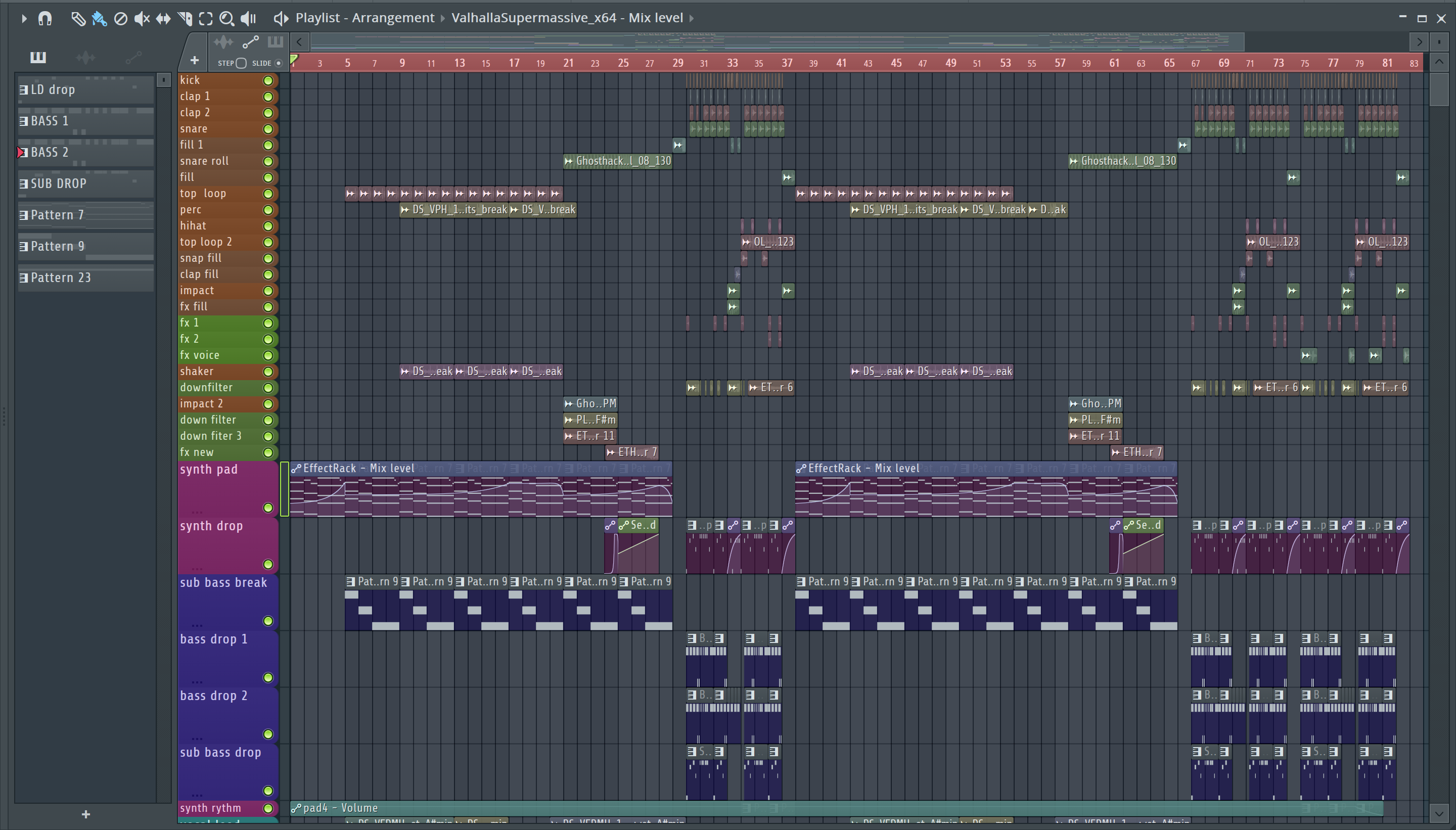This screenshot has height=830, width=1456.
Task: Click bar 57 on the timeline ruler
Action: 1060,63
